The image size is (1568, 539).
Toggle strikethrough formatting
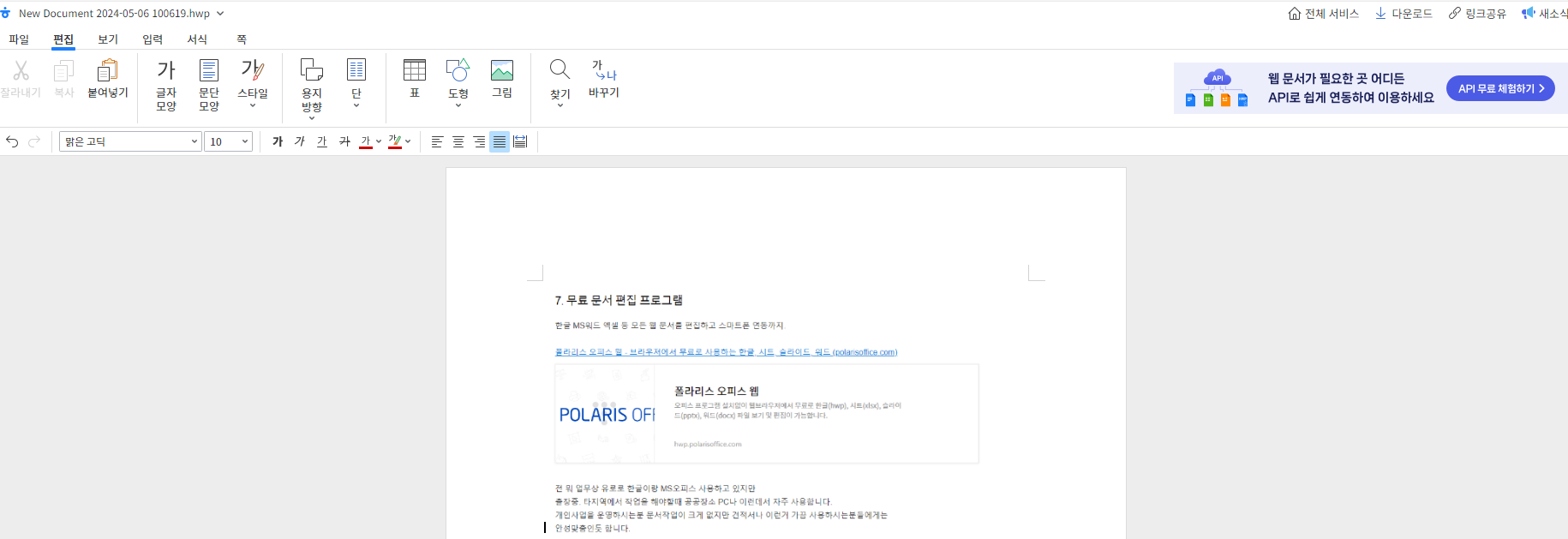pyautogui.click(x=344, y=141)
